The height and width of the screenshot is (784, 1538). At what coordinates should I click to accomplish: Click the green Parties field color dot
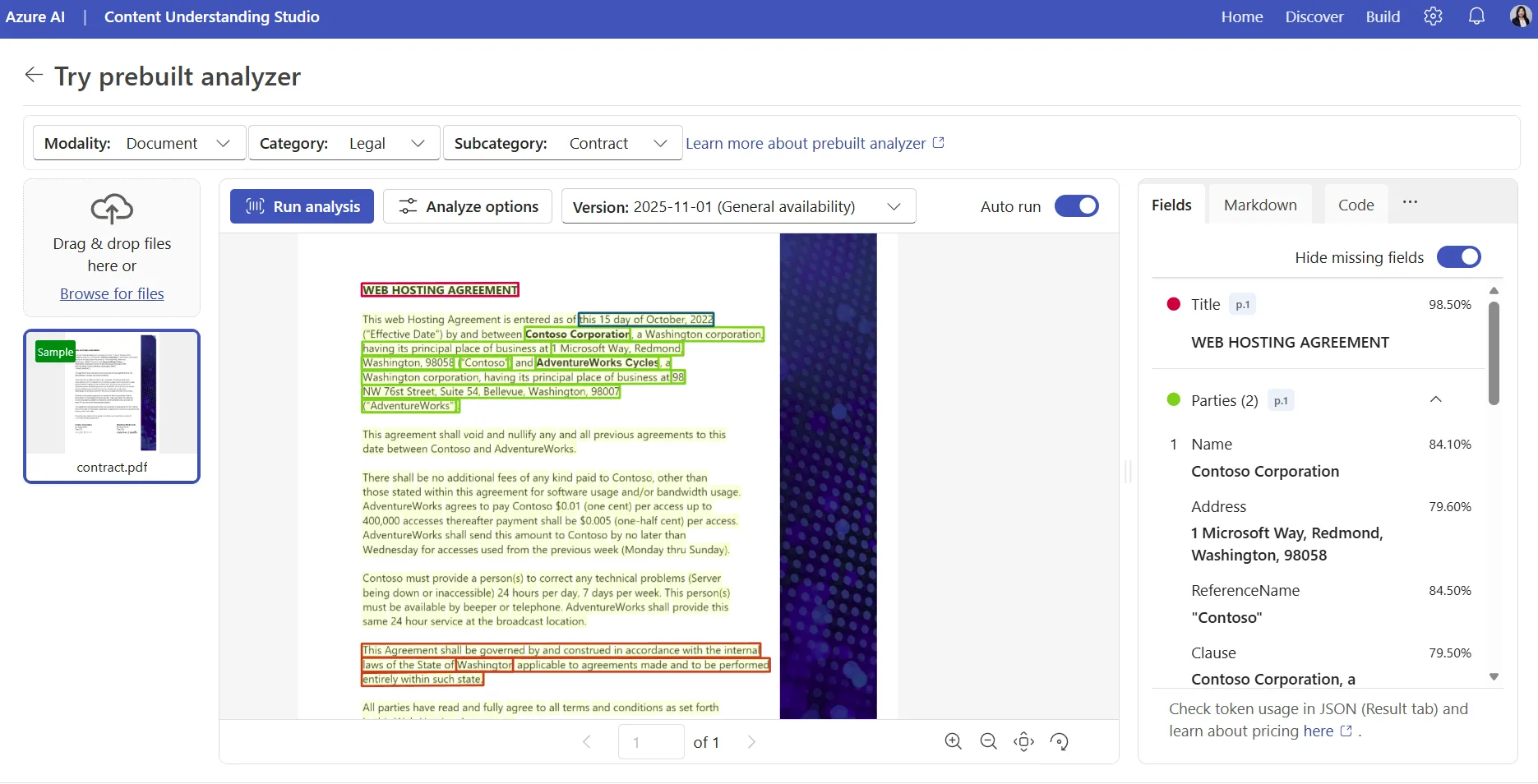coord(1174,399)
